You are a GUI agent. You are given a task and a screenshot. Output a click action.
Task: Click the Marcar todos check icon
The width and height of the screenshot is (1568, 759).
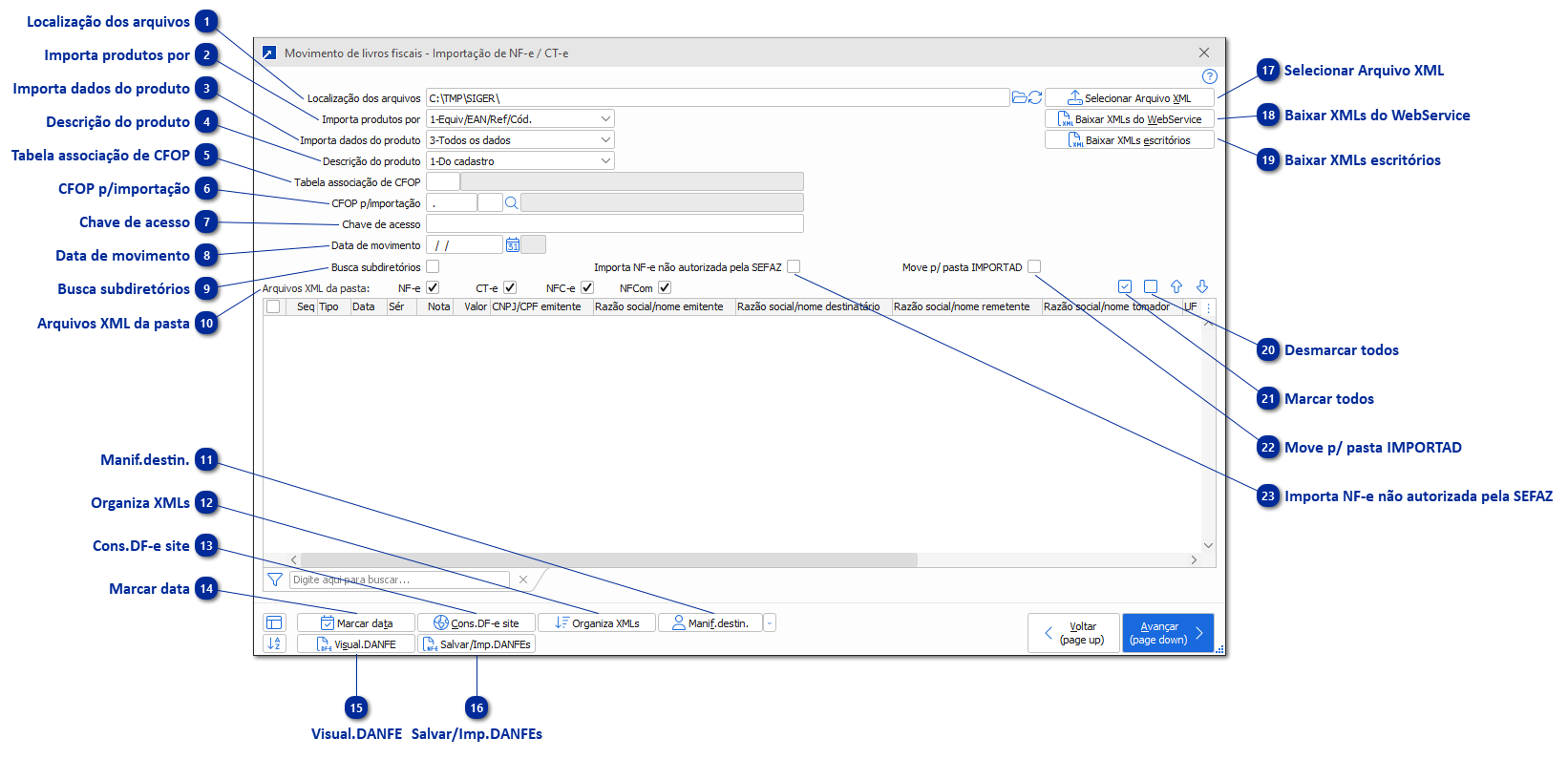click(1125, 286)
